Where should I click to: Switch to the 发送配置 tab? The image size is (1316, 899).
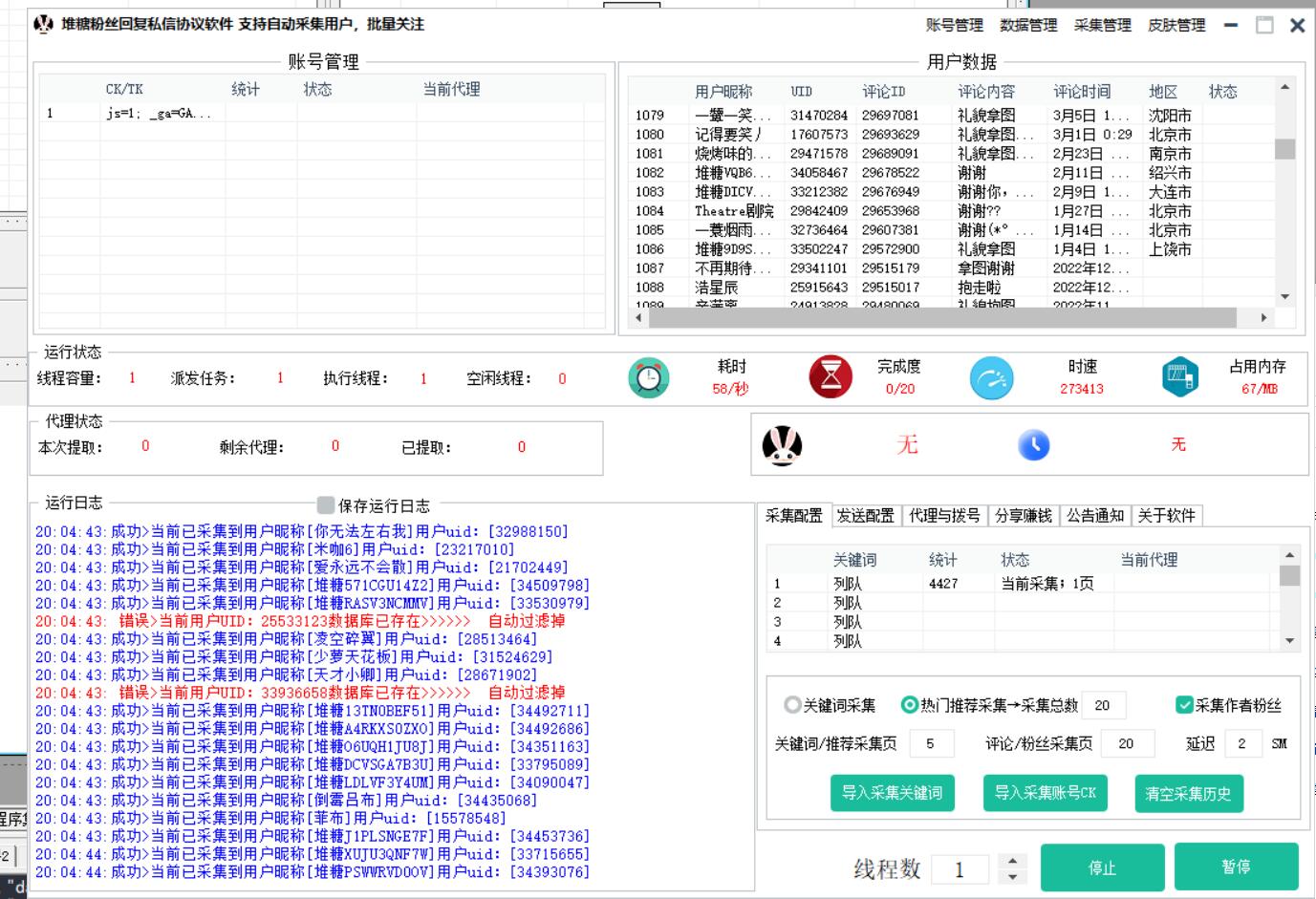(865, 516)
